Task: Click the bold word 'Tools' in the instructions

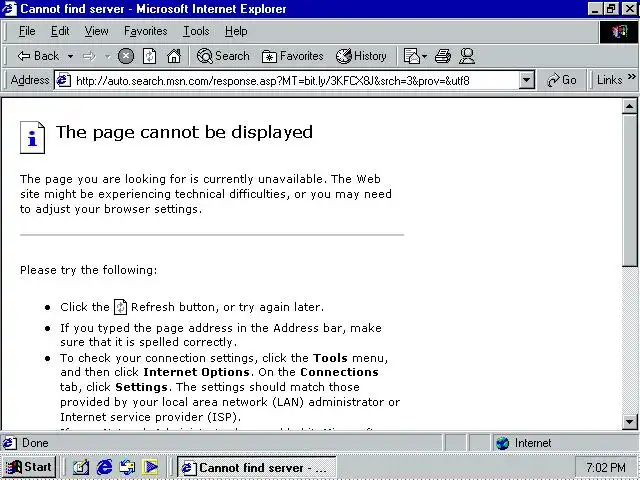Action: click(330, 358)
